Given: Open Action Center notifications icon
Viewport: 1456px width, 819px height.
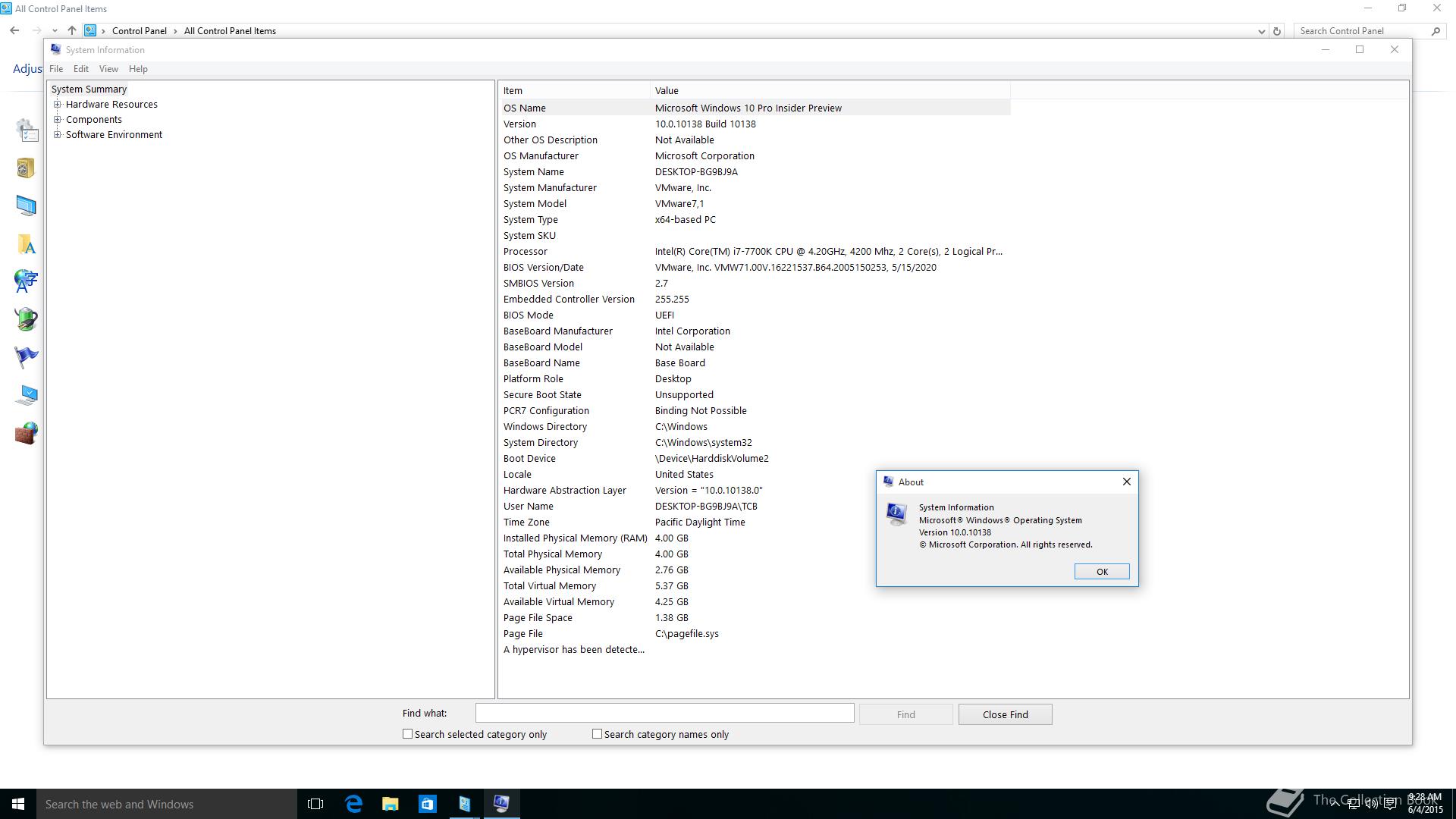Looking at the screenshot, I should [x=1390, y=805].
